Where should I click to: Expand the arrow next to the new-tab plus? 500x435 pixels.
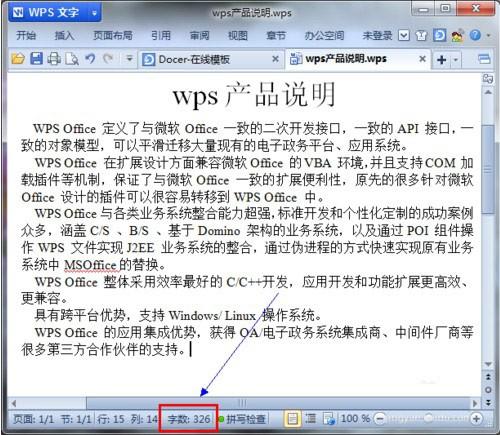(456, 60)
